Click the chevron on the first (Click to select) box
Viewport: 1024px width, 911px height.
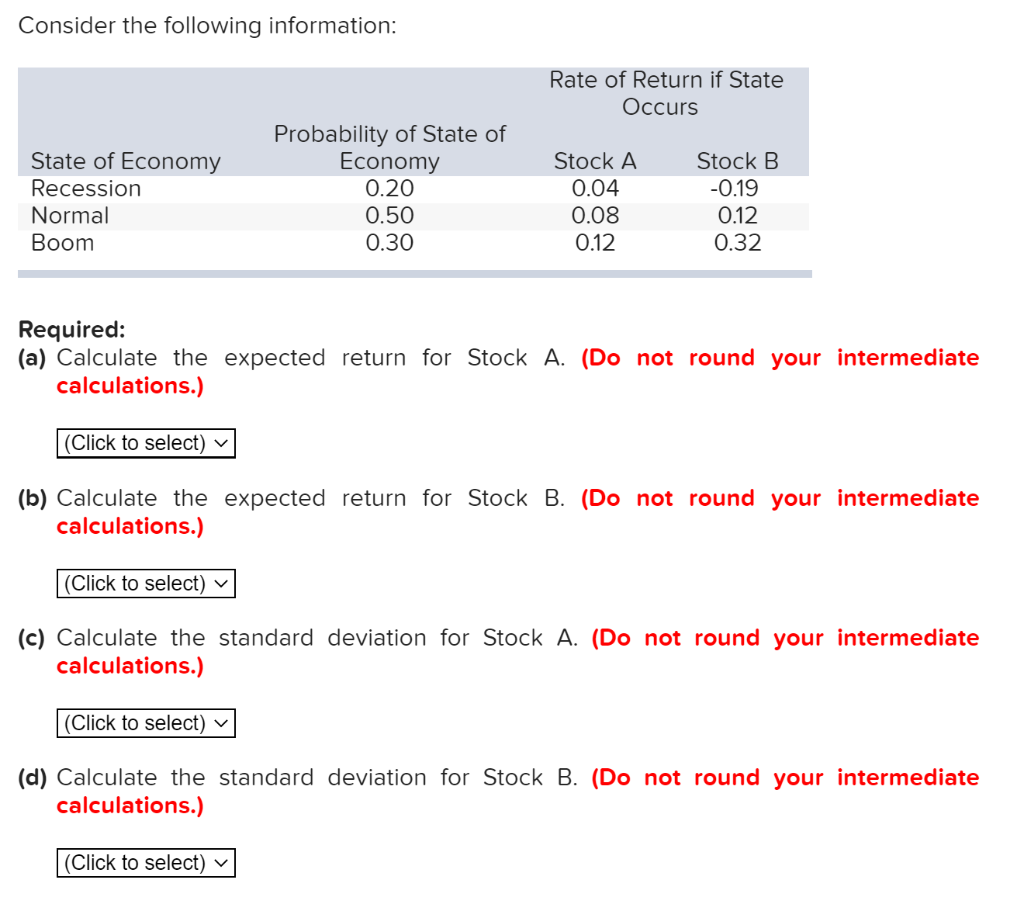pos(222,442)
